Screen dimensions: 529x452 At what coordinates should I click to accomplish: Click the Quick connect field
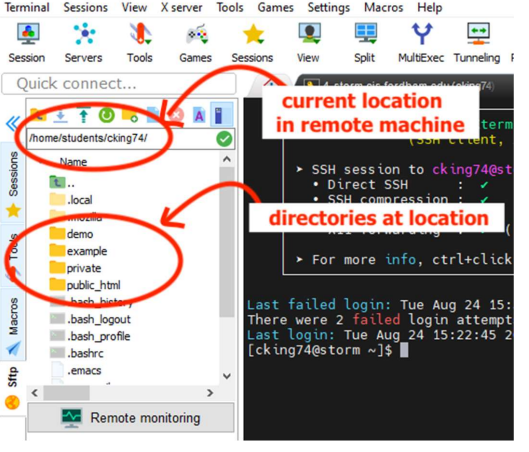click(119, 84)
